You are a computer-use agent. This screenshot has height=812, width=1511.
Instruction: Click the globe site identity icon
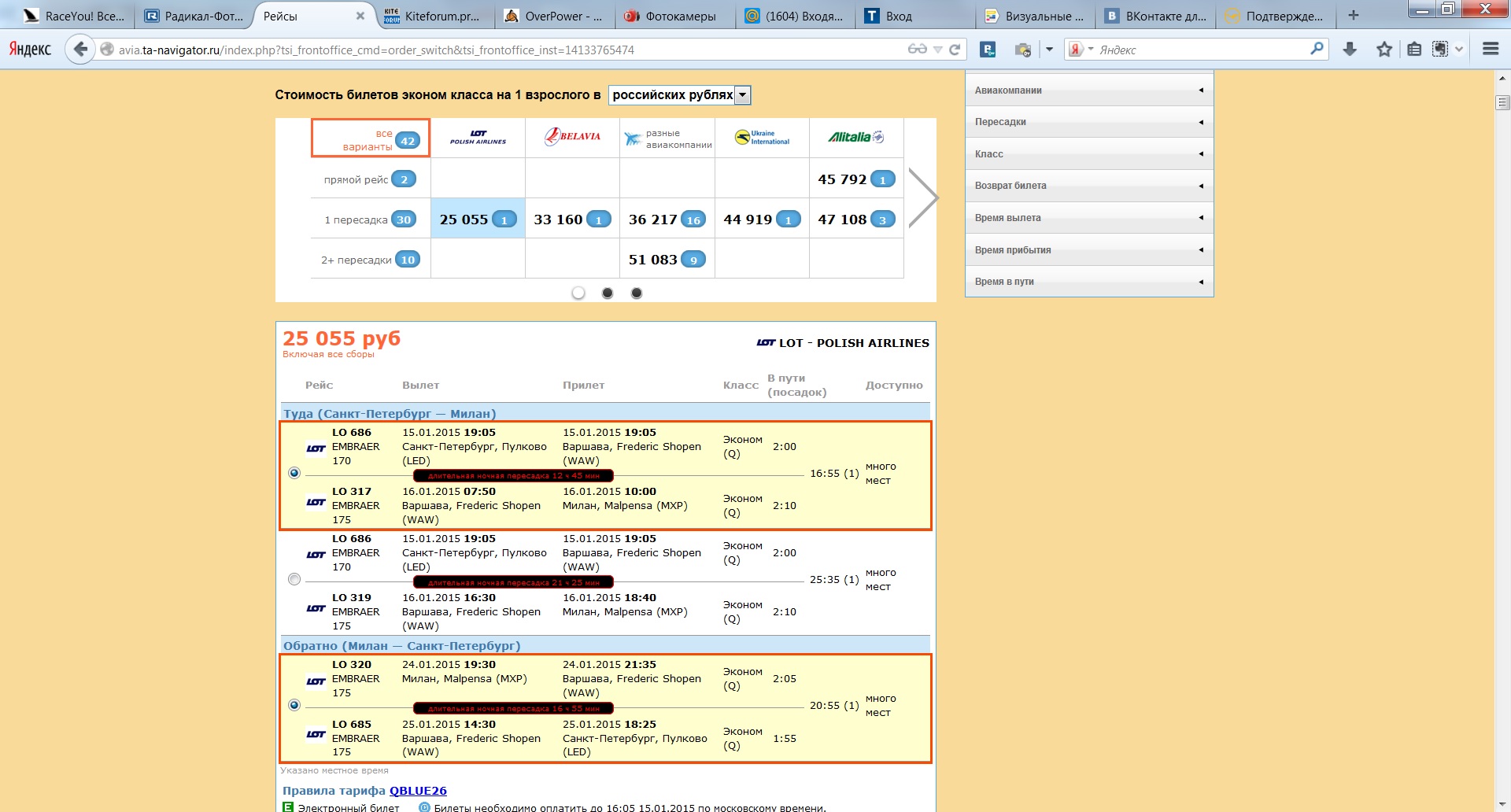[107, 50]
